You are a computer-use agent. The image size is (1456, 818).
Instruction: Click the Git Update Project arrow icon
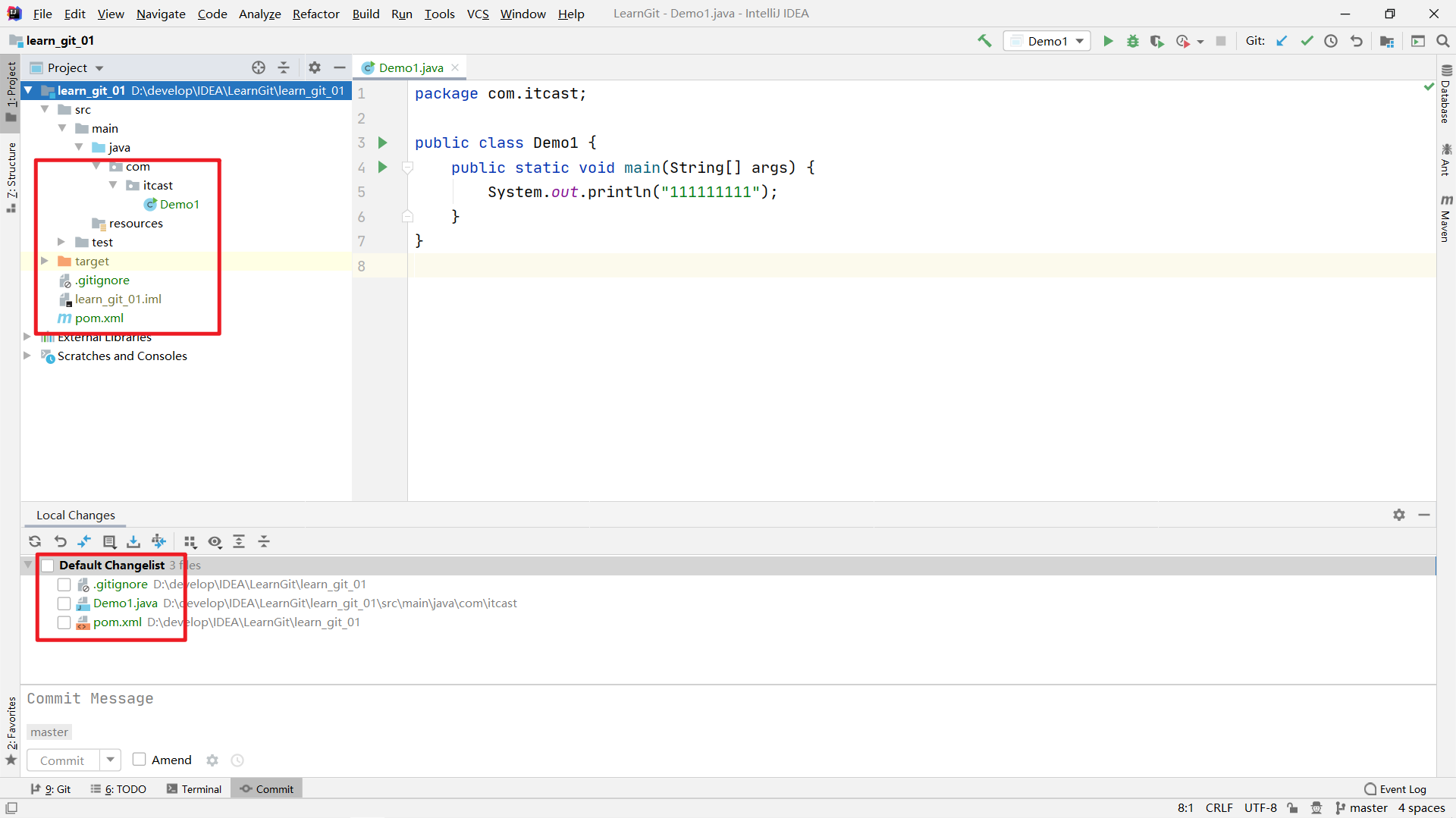point(1282,41)
